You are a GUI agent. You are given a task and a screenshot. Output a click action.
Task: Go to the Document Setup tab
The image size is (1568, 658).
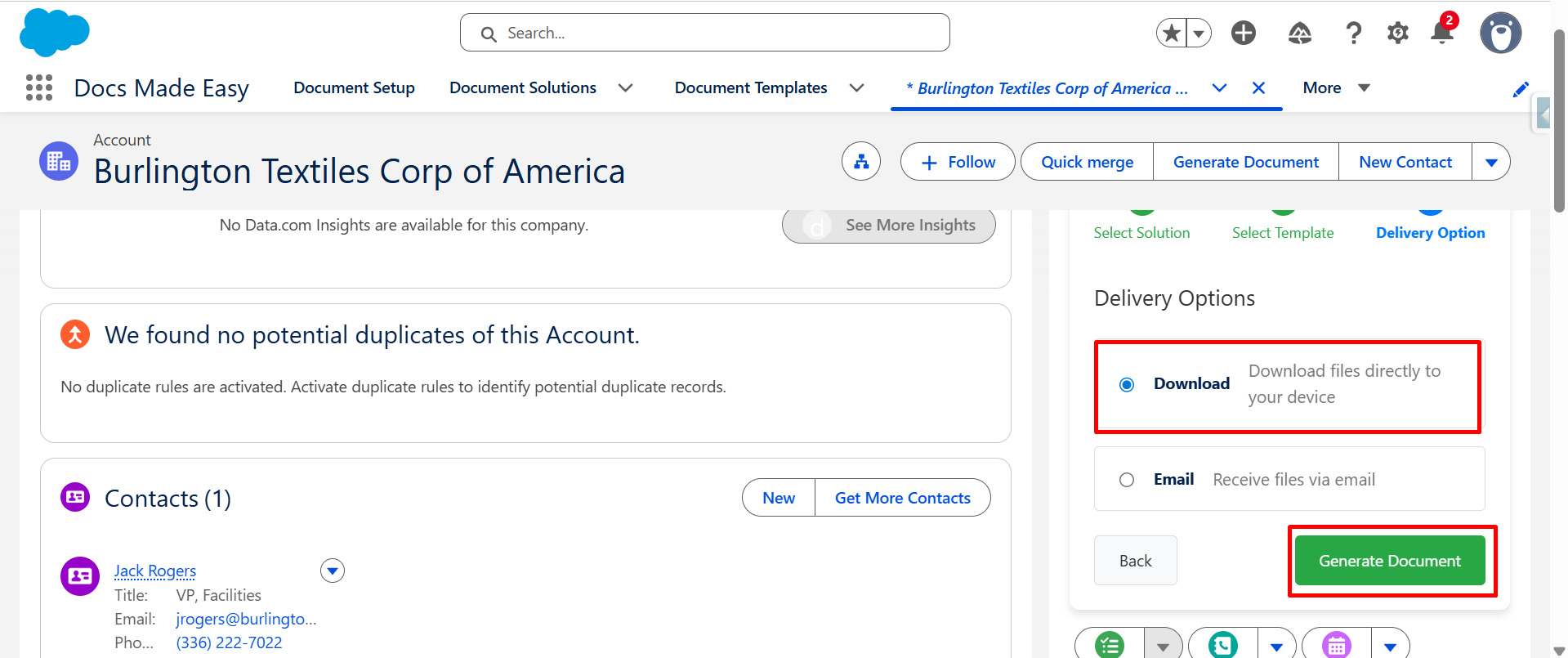tap(355, 87)
